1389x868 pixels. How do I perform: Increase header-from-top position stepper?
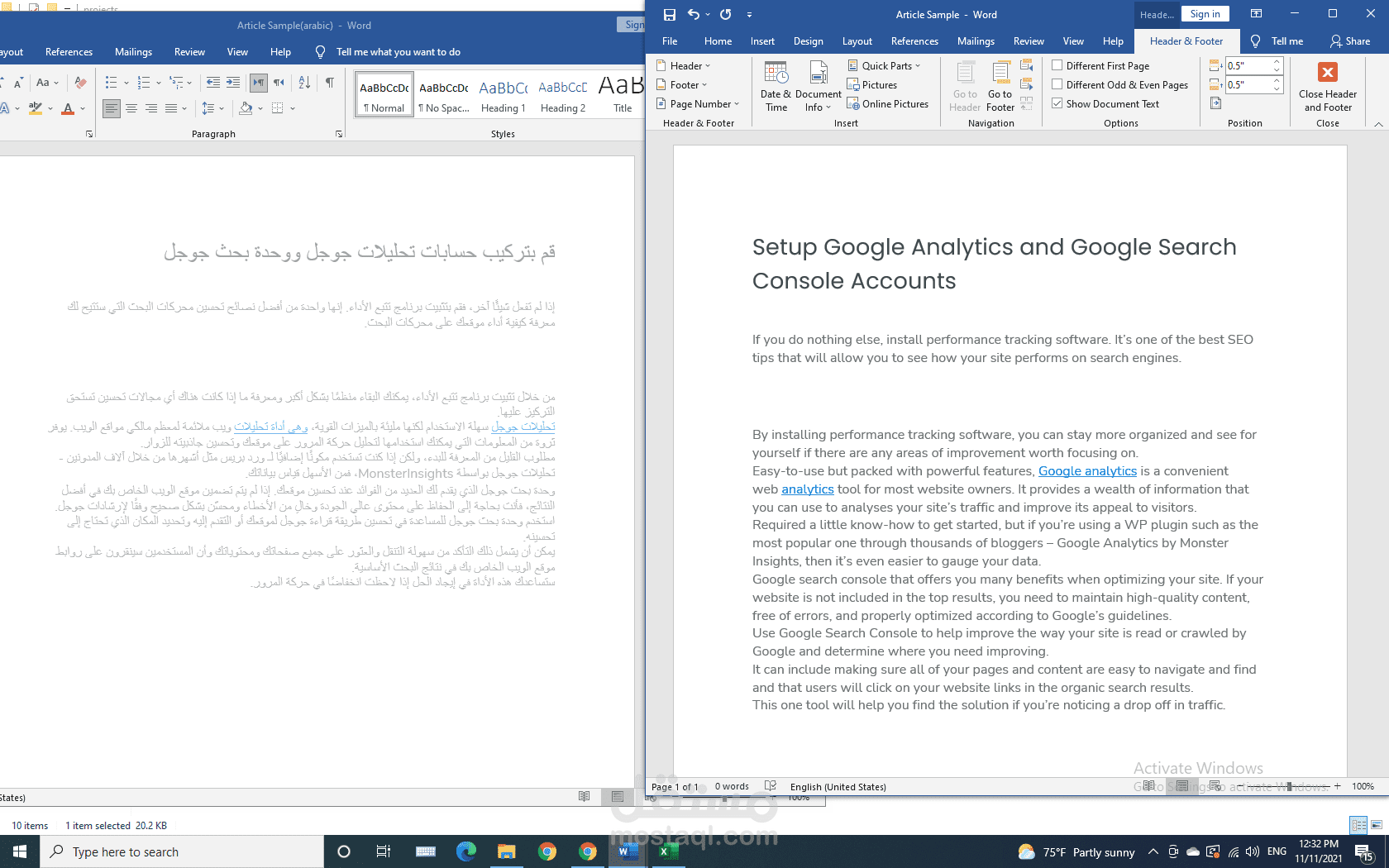[1277, 62]
